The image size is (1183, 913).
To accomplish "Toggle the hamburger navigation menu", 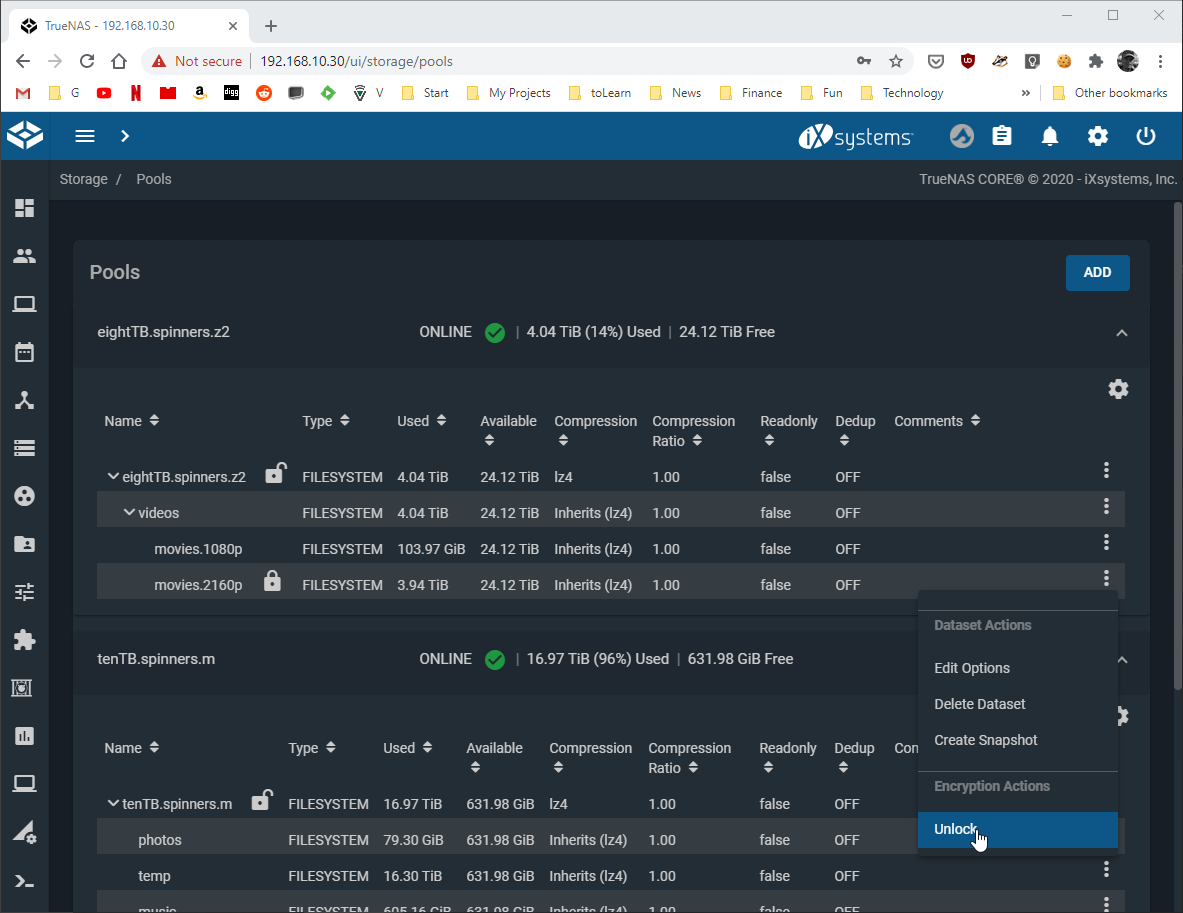I will pos(84,136).
